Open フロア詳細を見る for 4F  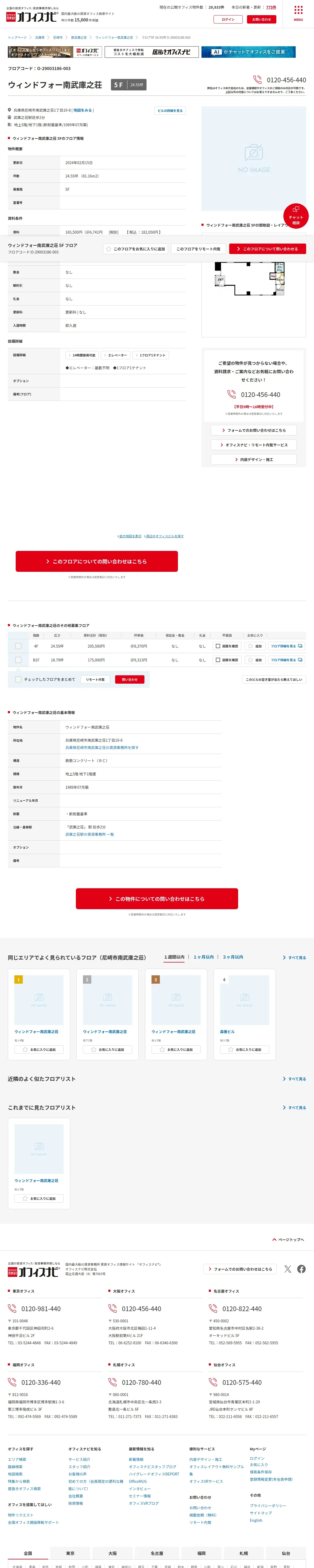(x=287, y=646)
